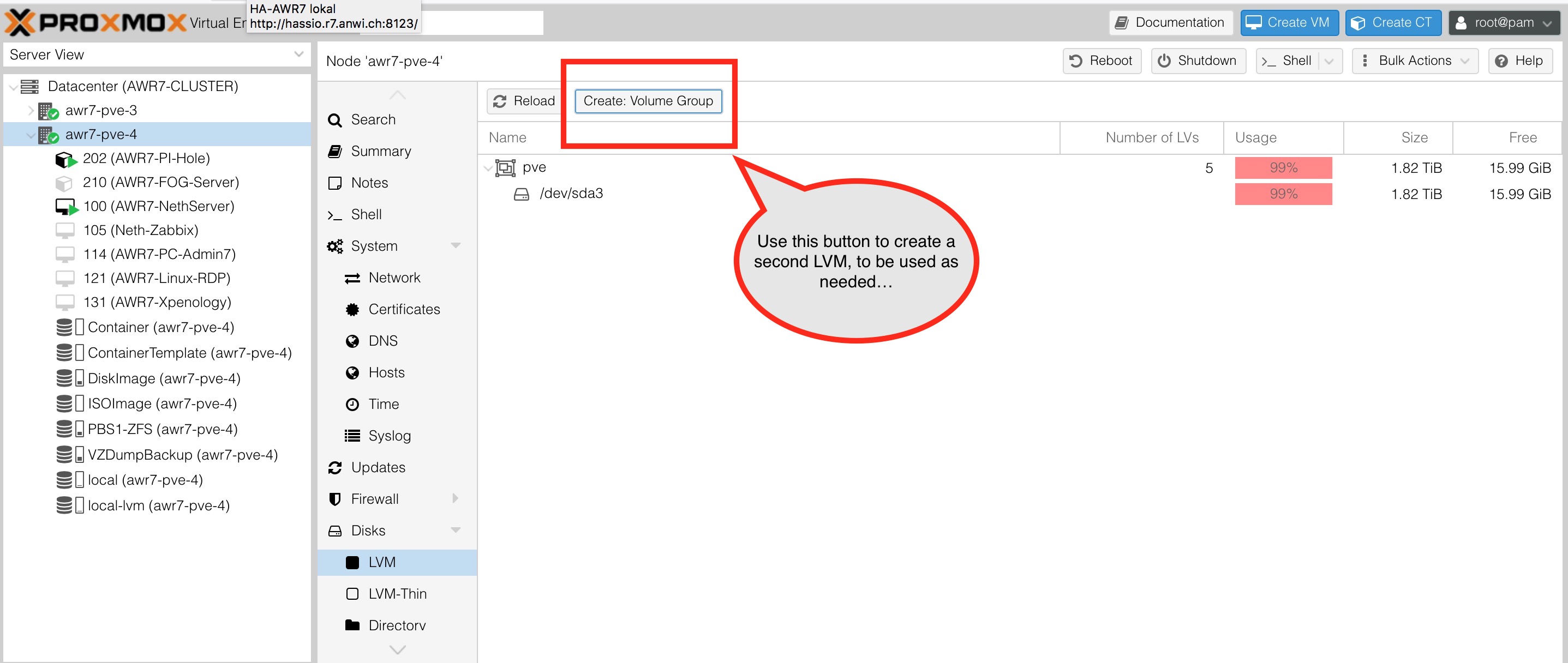1568x663 pixels.
Task: Click the Summary book icon
Action: tap(335, 152)
